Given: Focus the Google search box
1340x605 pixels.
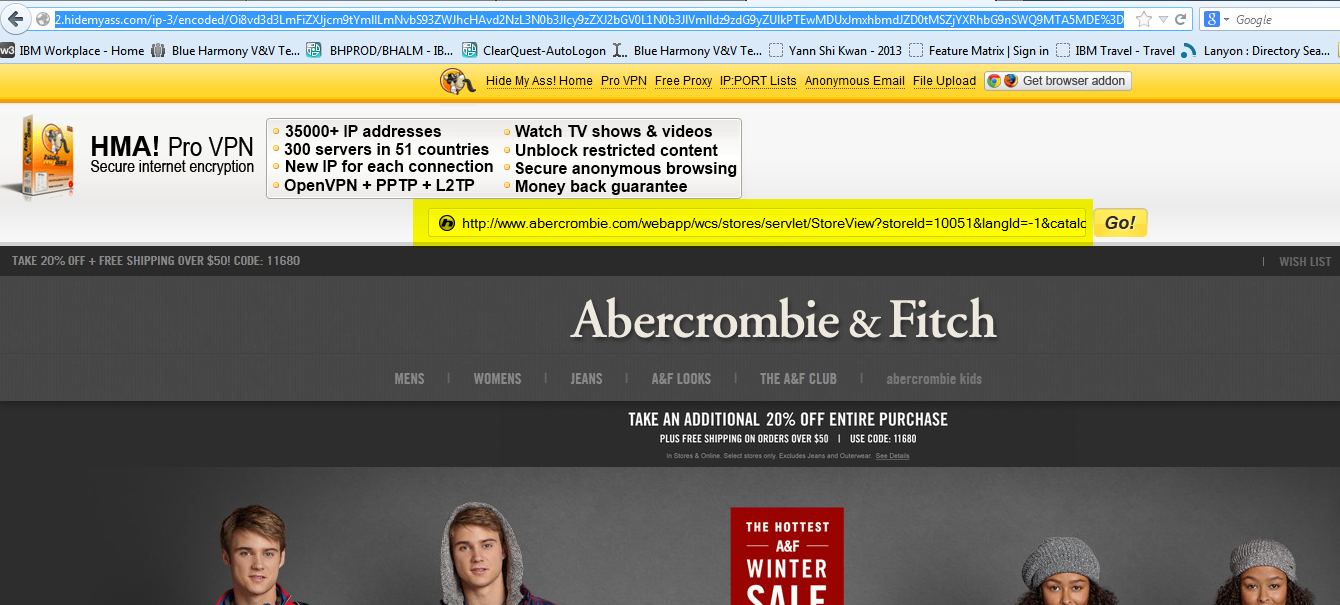Looking at the screenshot, I should [1285, 20].
